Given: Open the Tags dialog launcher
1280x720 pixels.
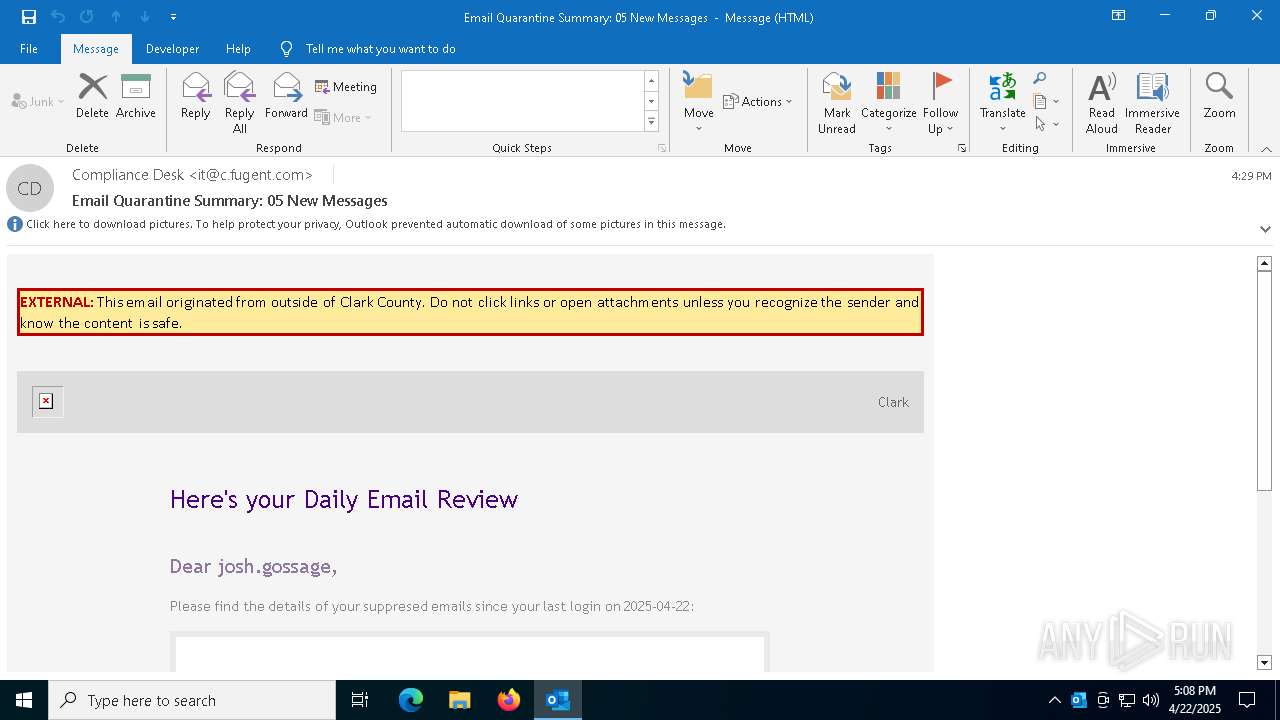Looking at the screenshot, I should click(962, 148).
